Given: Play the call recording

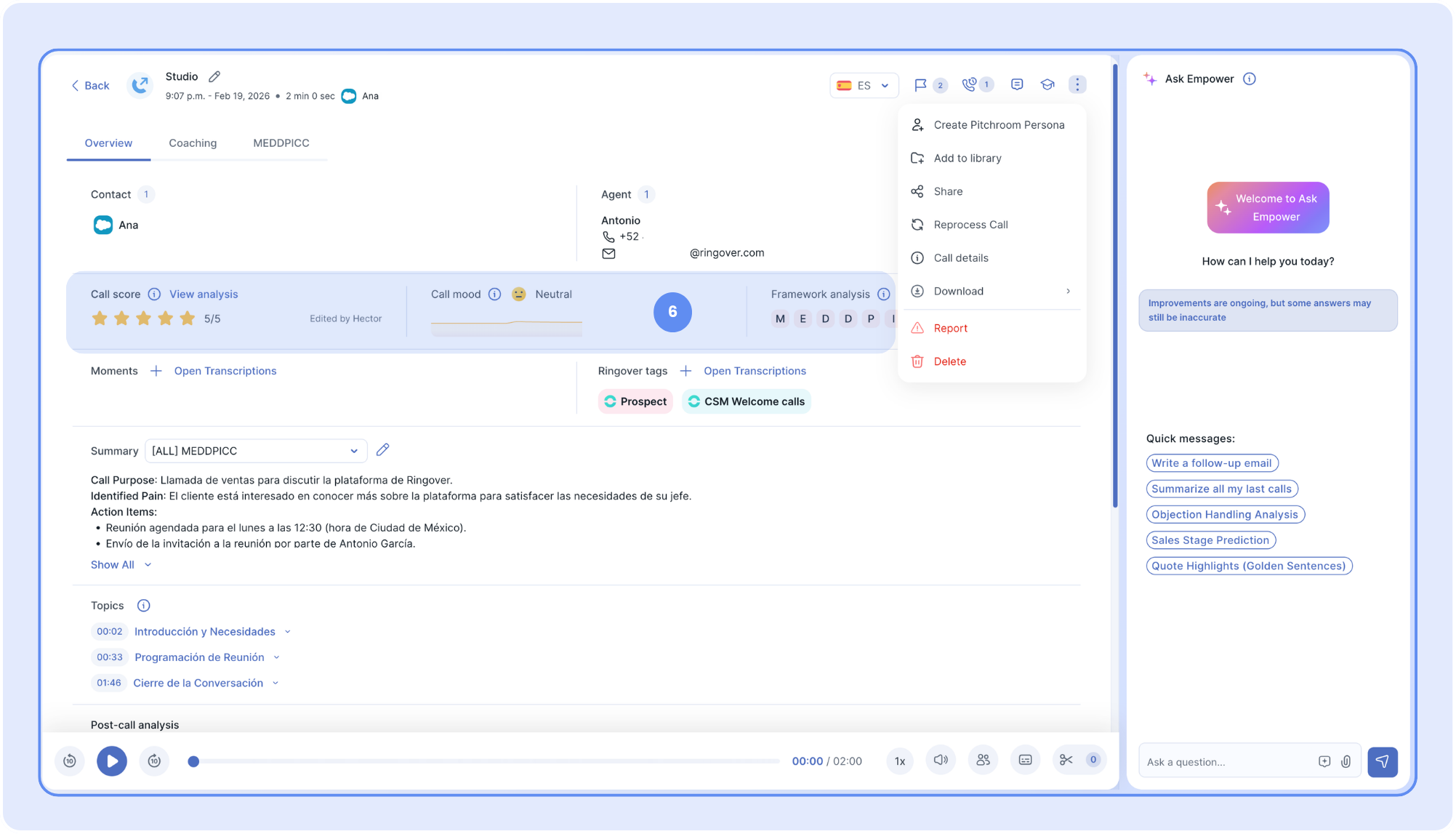Looking at the screenshot, I should (112, 761).
